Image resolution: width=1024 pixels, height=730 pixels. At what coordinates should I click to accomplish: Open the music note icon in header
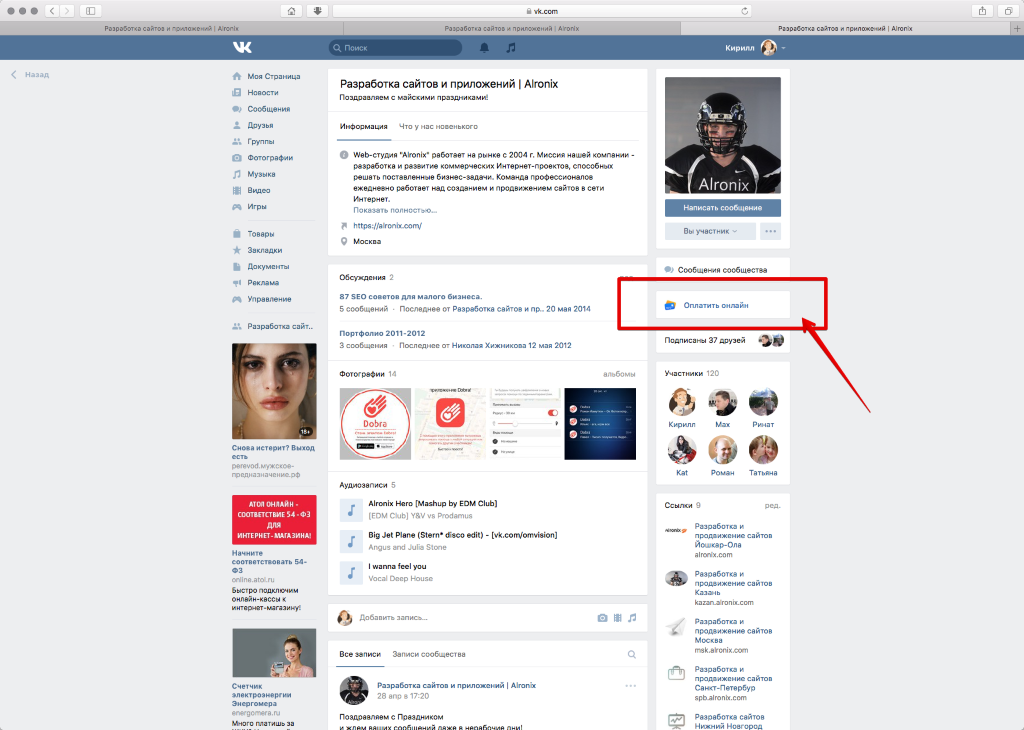[511, 48]
